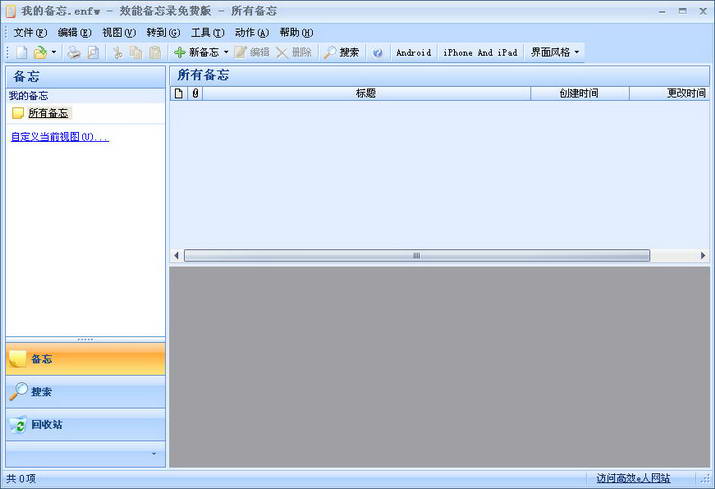Select 所有备忘 in the sidebar tree
Image resolution: width=715 pixels, height=489 pixels.
48,113
